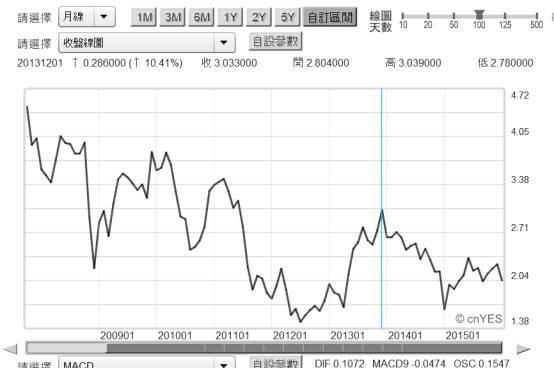
Task: Click the 201301 x-axis label
Action: pos(347,336)
